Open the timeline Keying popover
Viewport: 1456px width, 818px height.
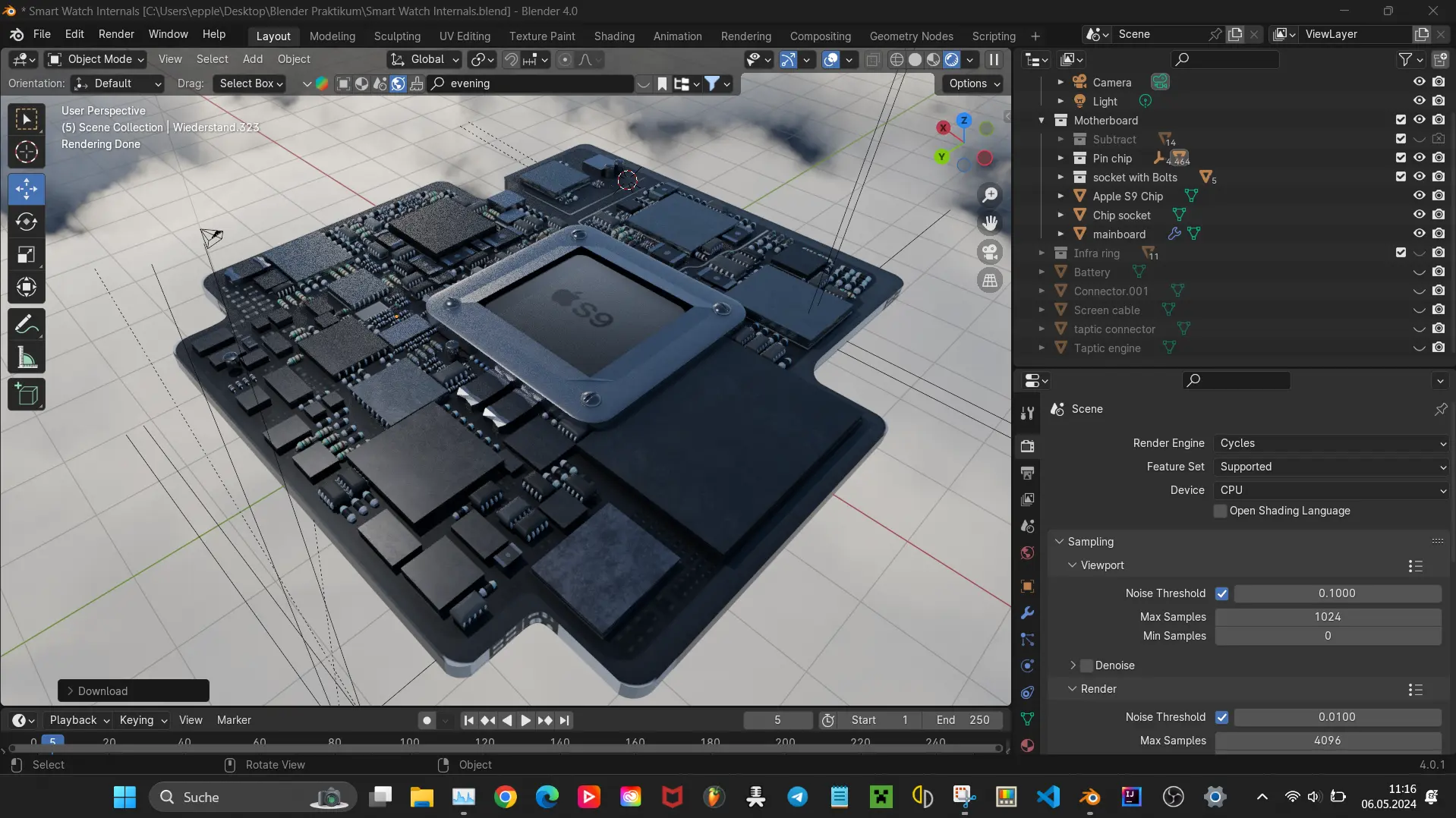[x=143, y=720]
